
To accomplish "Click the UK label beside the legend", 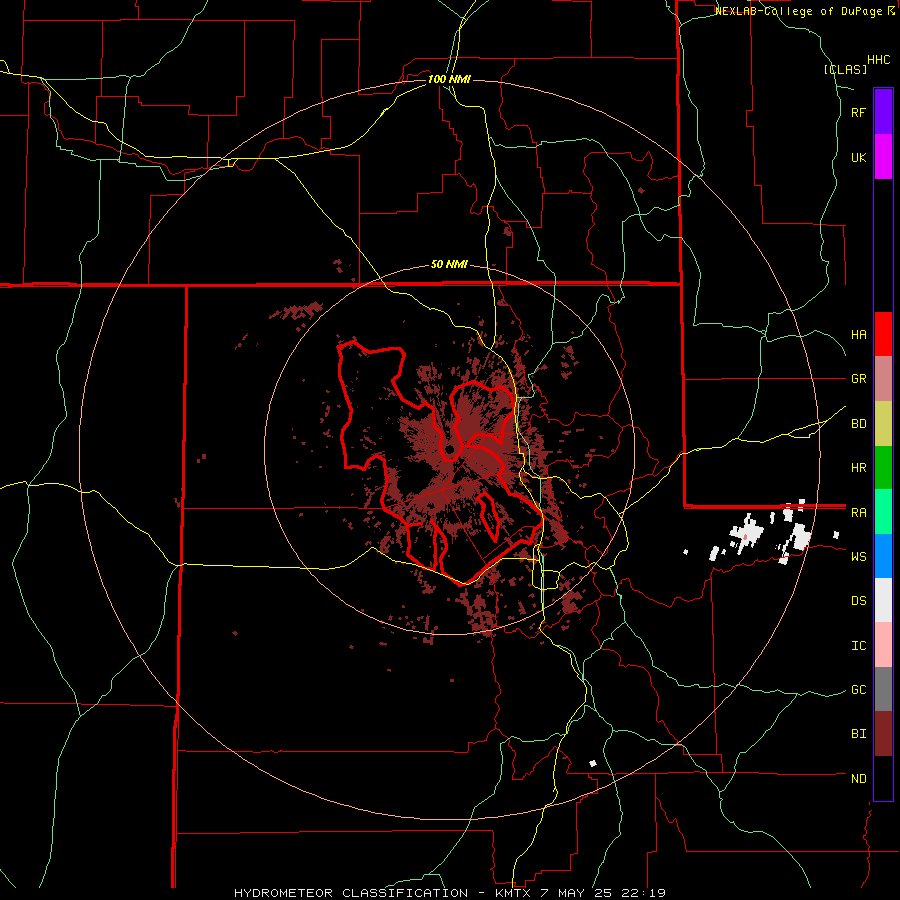I will (x=858, y=157).
